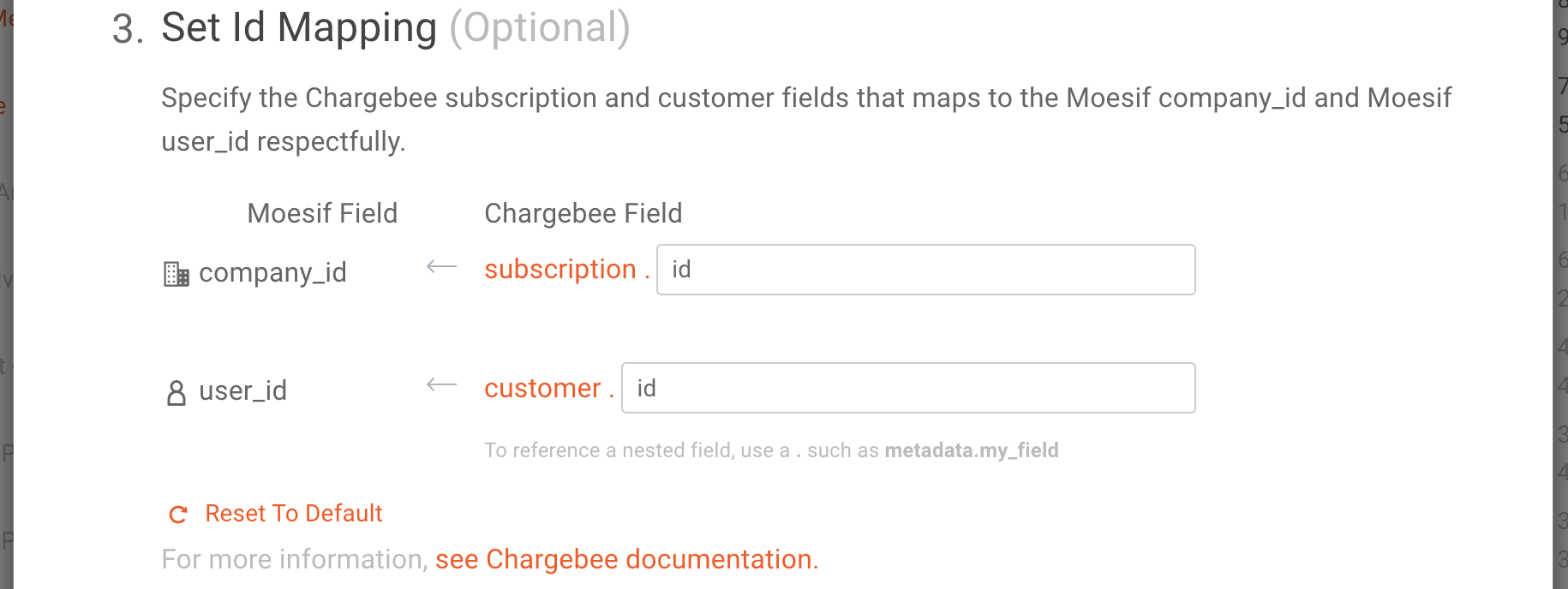Focus the subscription id input field
This screenshot has width=1568, height=589.
pos(925,270)
